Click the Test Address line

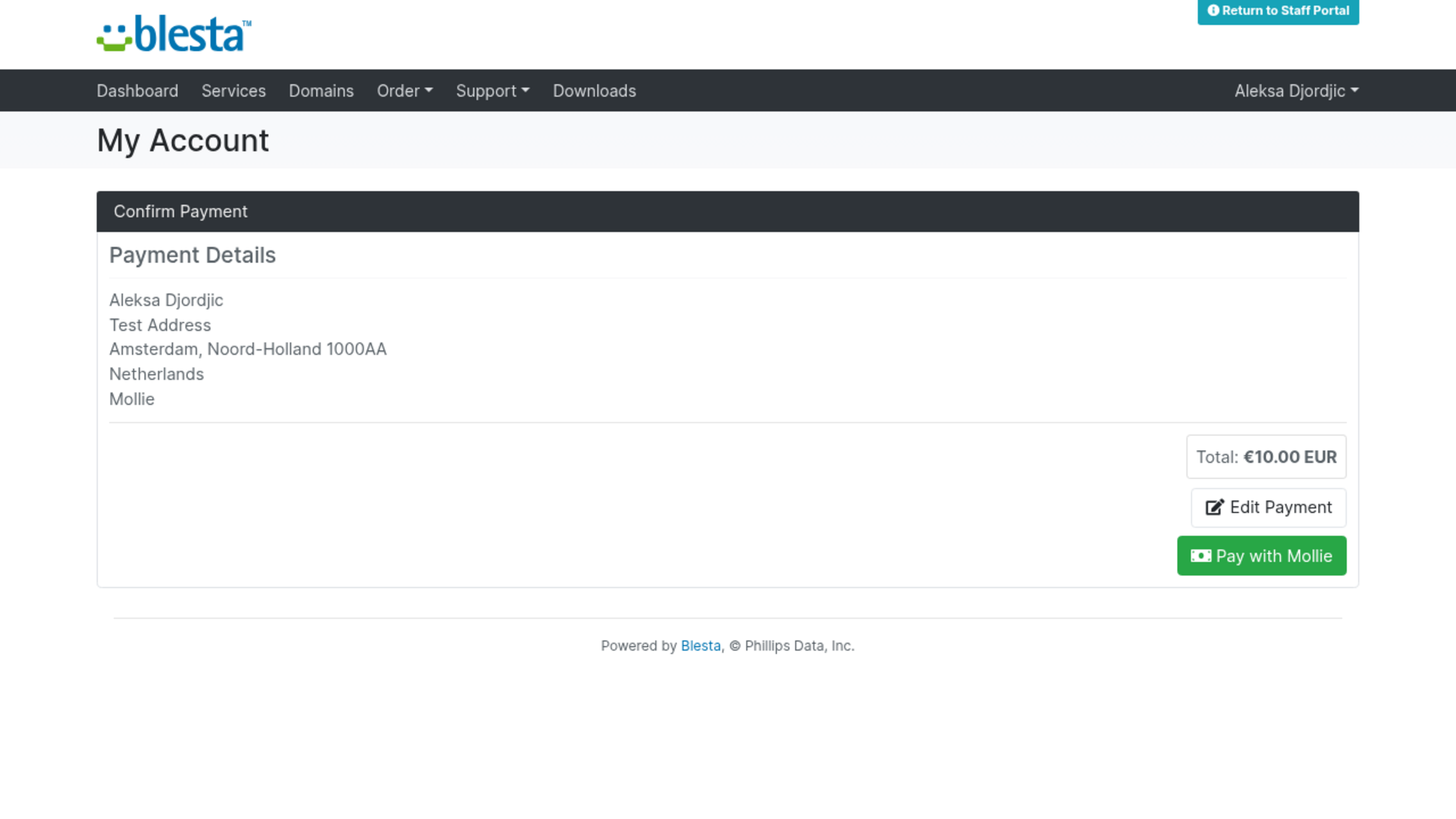(160, 325)
